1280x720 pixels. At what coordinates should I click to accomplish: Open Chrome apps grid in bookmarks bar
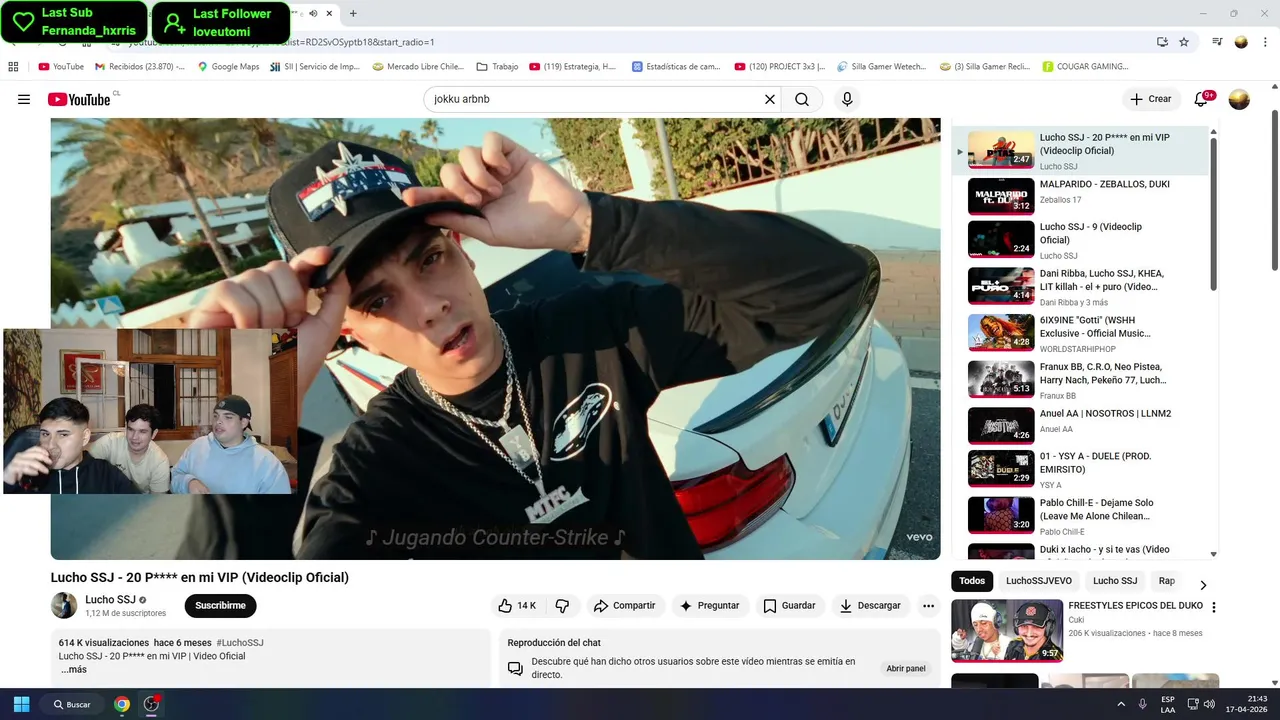point(13,67)
